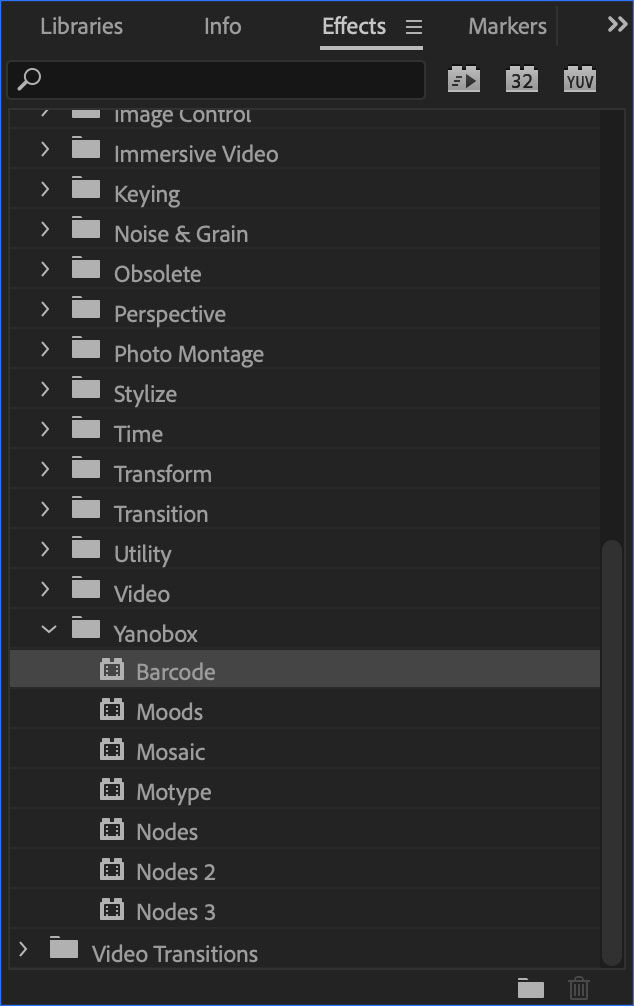Toggle the YUV Effects filter icon
Image resolution: width=634 pixels, height=1006 pixels.
[580, 80]
